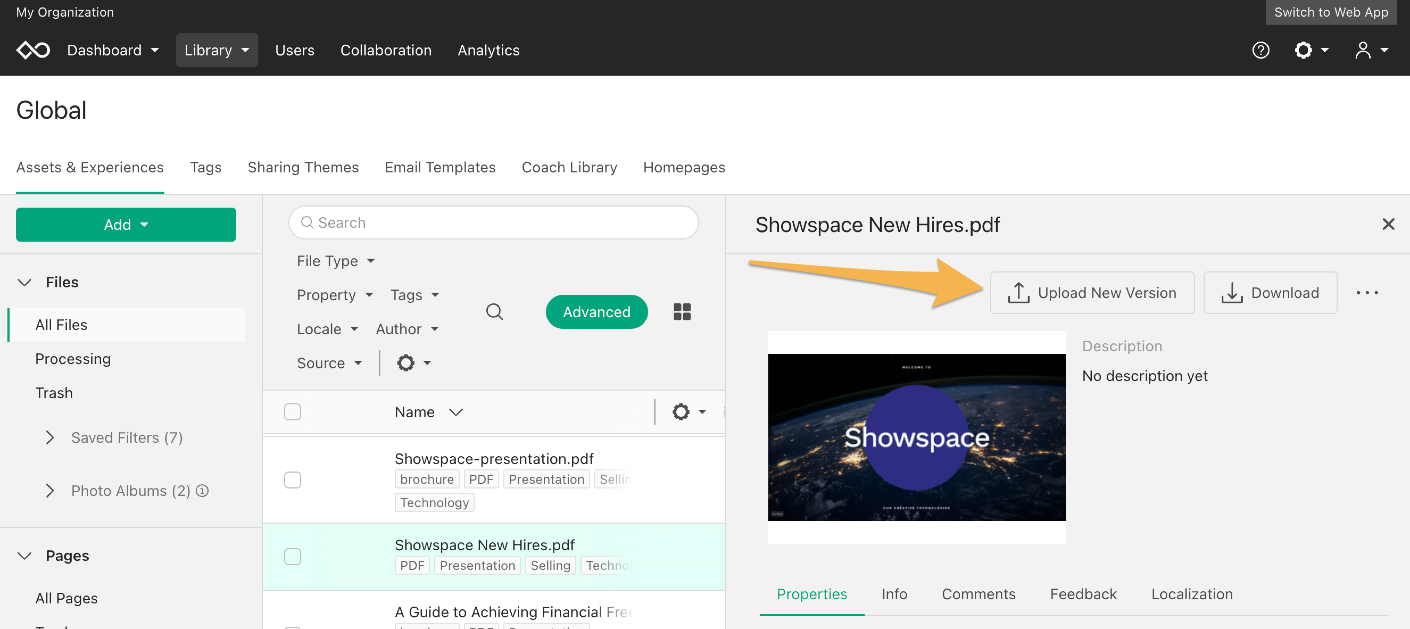
Task: Close the Showspace New Hires.pdf panel
Action: tap(1388, 225)
